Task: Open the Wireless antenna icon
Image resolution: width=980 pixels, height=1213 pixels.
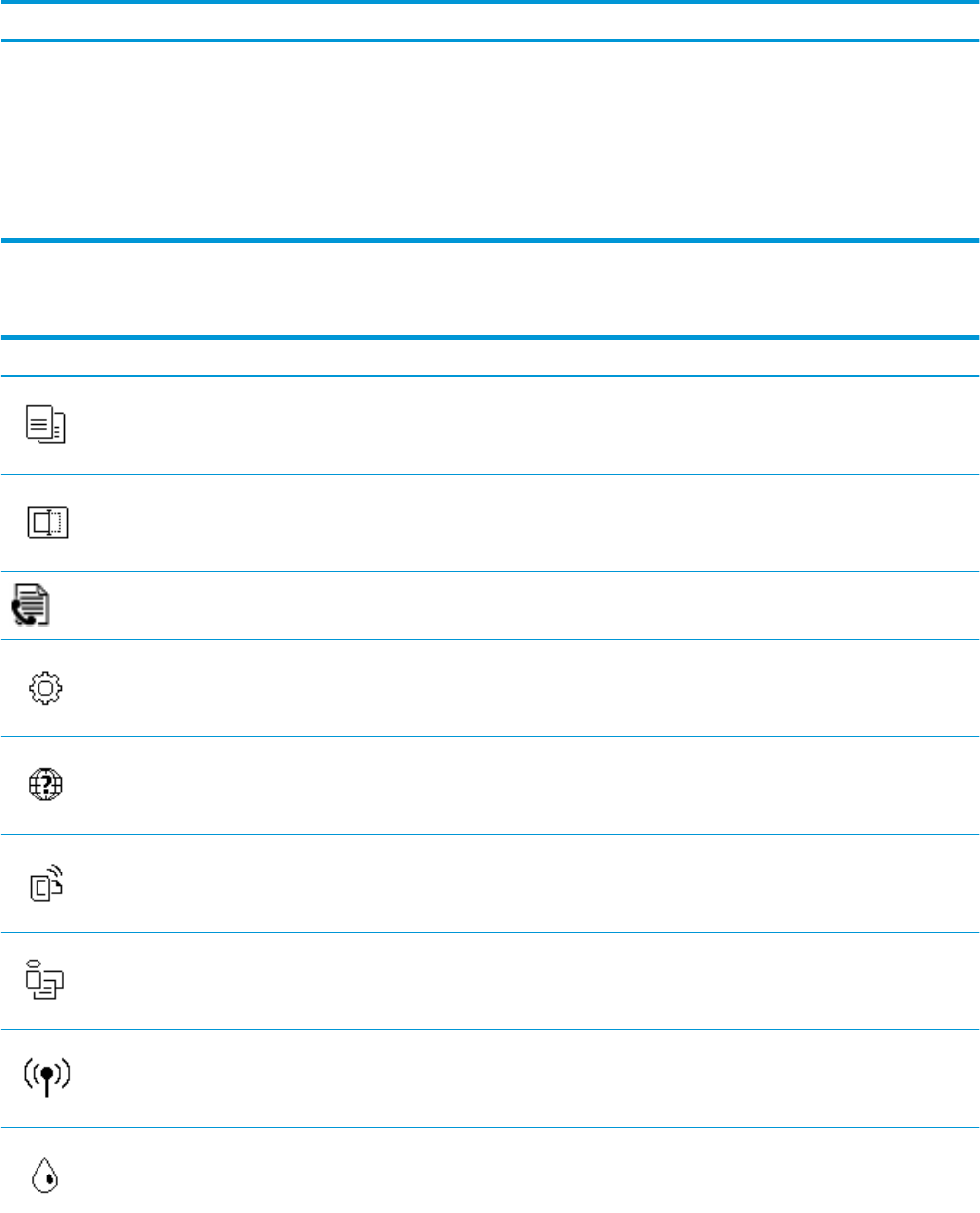Action: [47, 1077]
